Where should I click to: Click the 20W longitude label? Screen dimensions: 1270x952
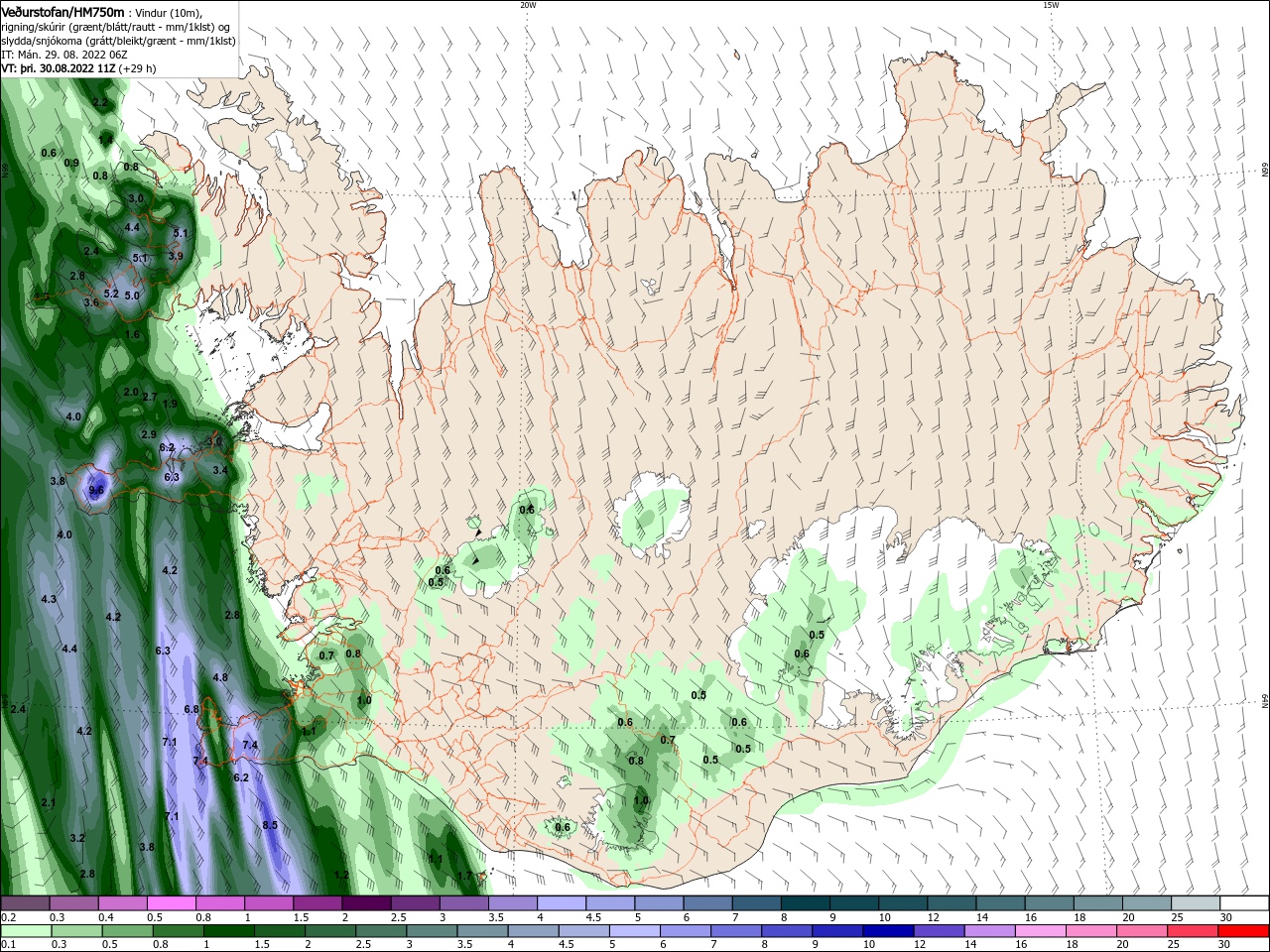click(528, 5)
